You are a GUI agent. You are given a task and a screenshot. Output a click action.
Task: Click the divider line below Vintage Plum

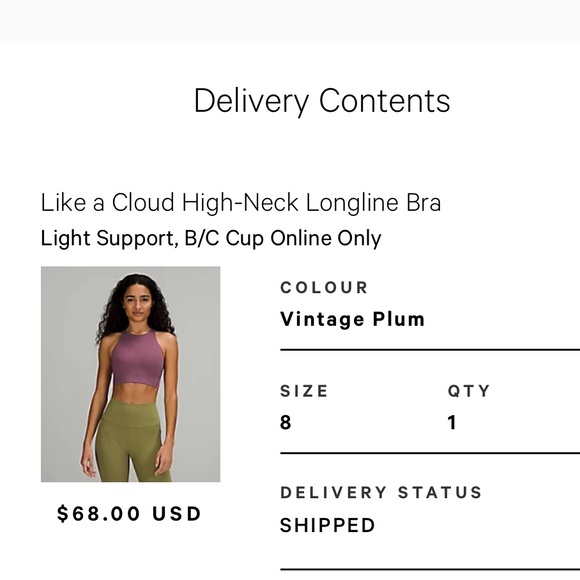click(x=430, y=350)
